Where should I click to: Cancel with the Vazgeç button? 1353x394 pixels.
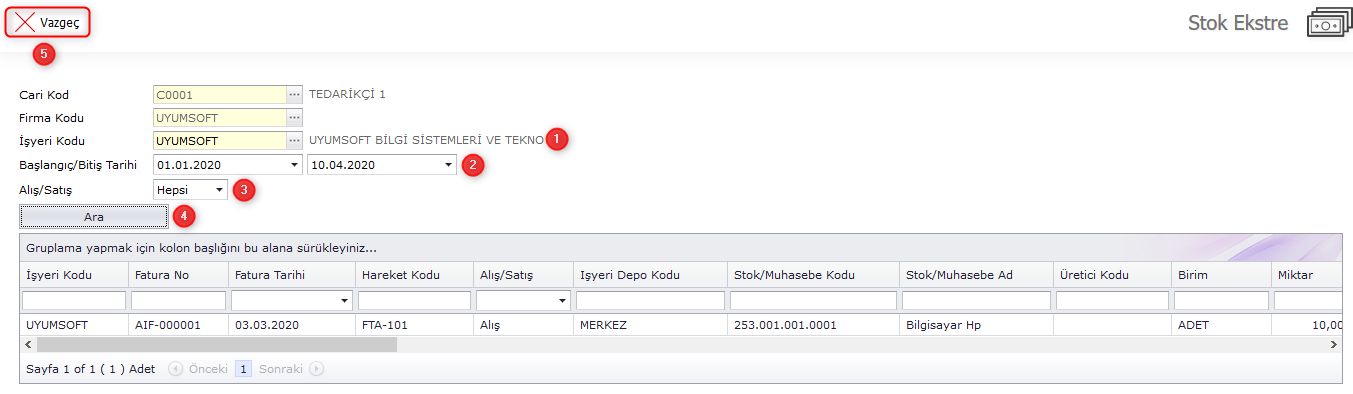point(48,23)
